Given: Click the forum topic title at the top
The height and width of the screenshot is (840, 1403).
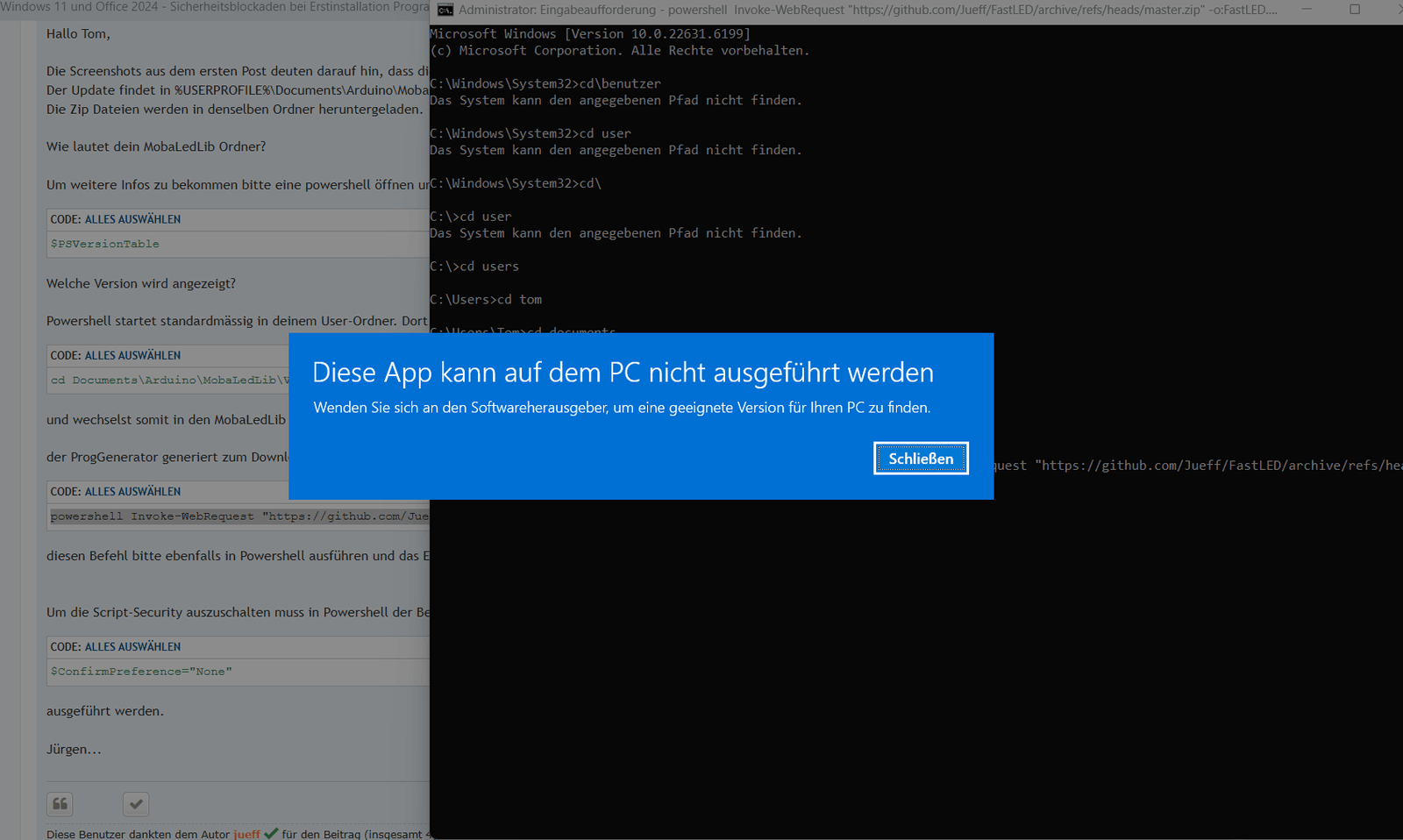Looking at the screenshot, I should (x=215, y=7).
